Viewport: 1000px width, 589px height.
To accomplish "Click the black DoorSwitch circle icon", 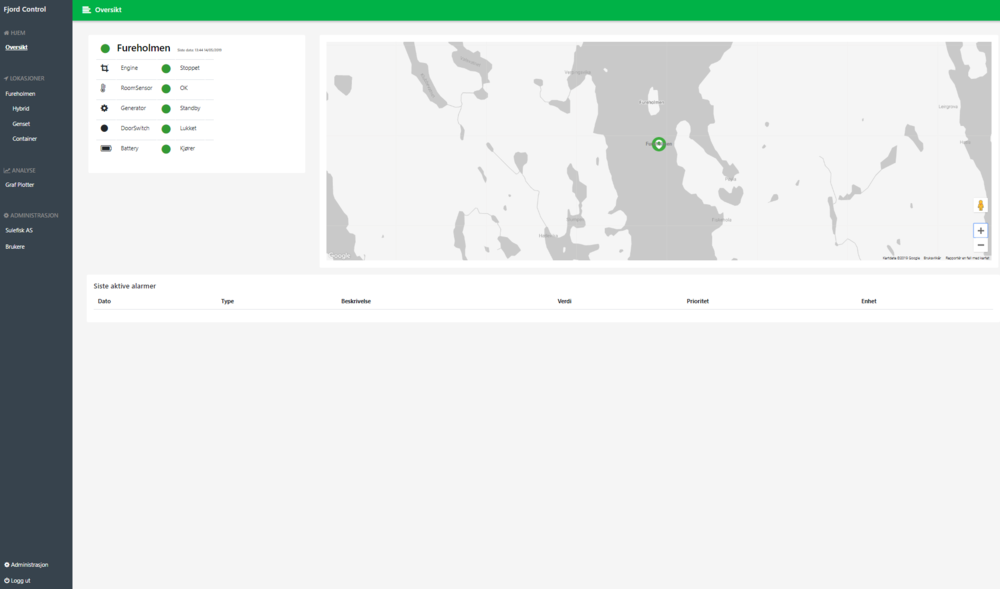I will [104, 128].
